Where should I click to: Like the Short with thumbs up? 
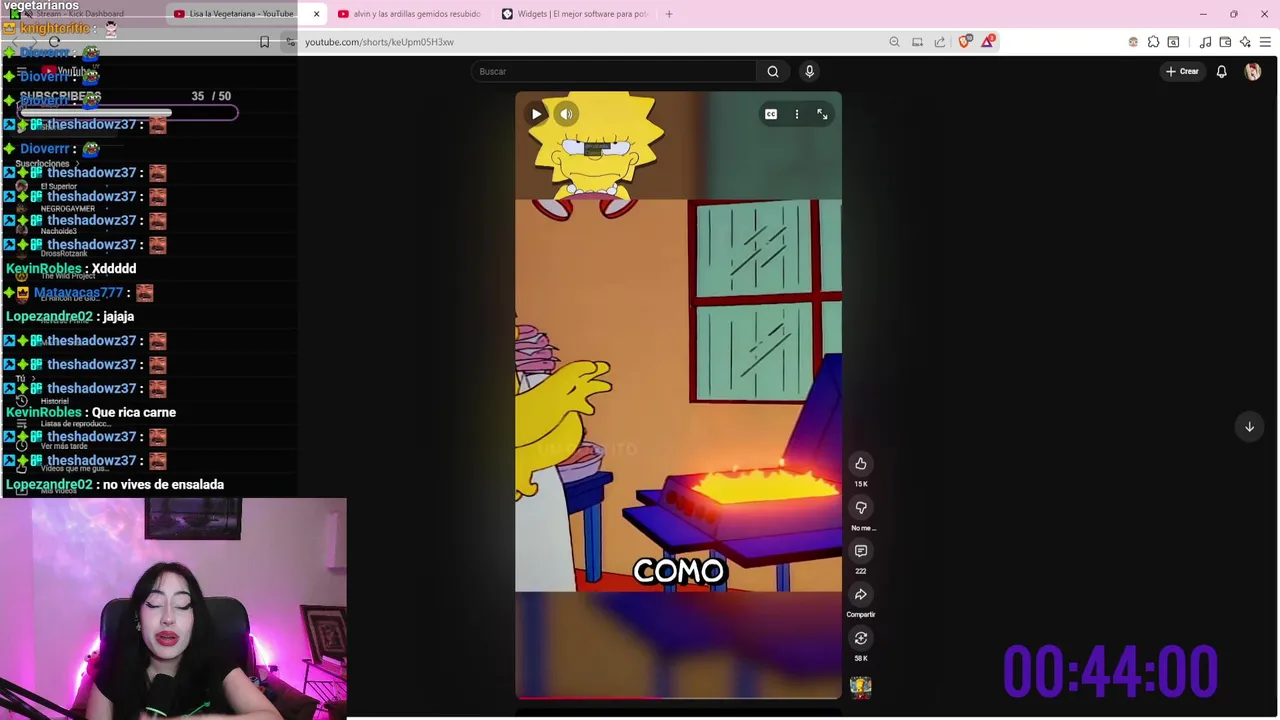point(860,463)
